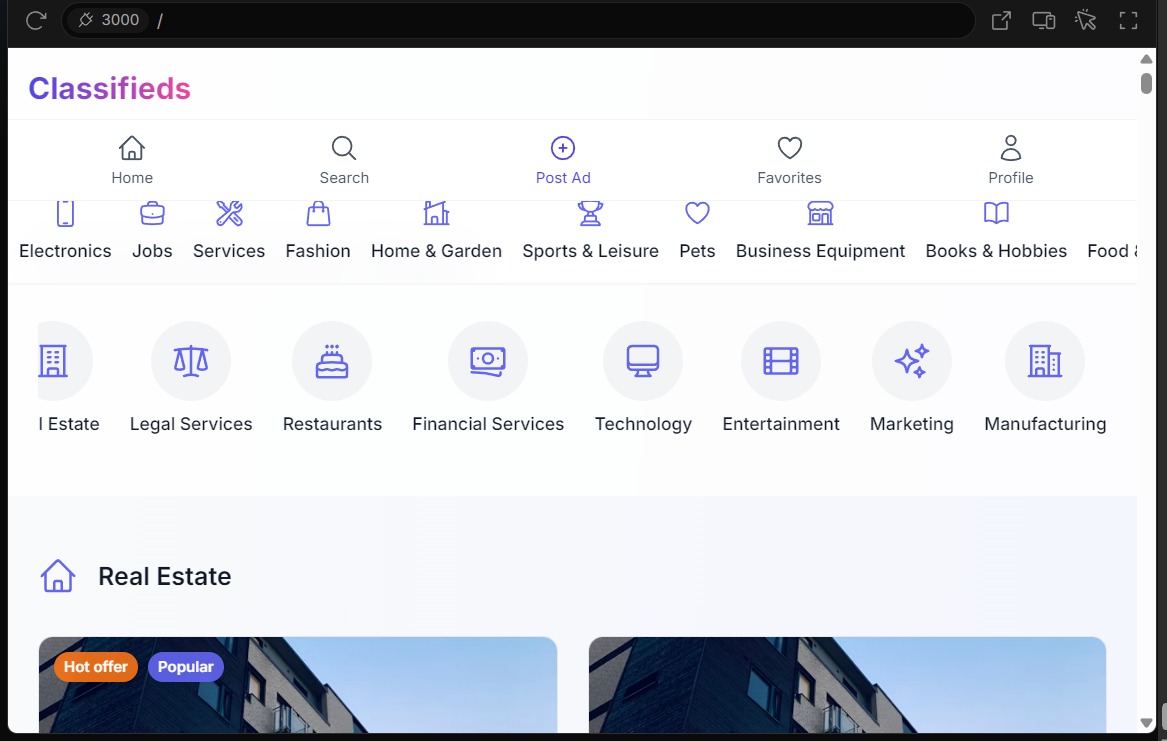The width and height of the screenshot is (1167, 741).
Task: Reload the page in browser
Action: click(36, 20)
